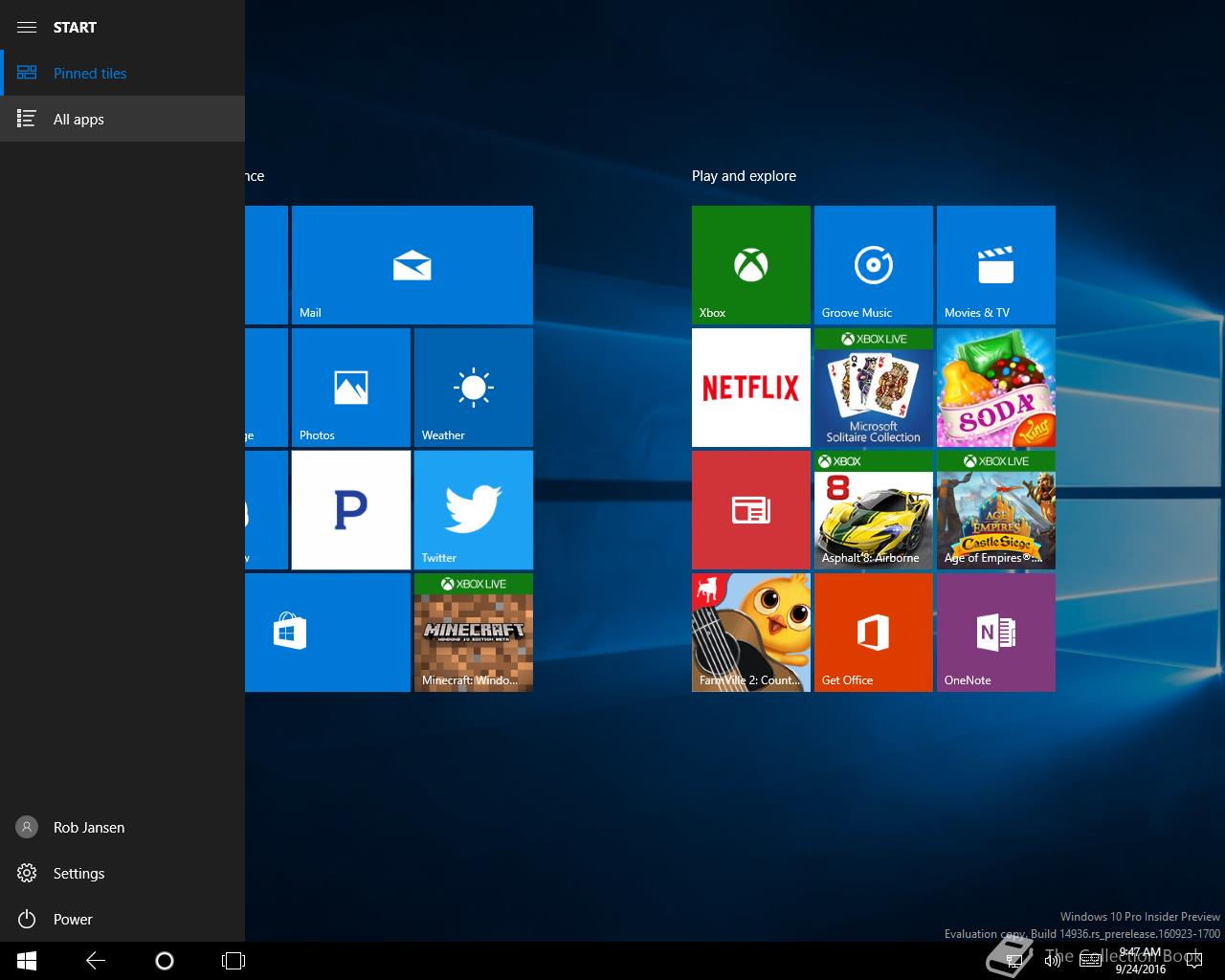Open Task View on the taskbar
This screenshot has width=1225, height=980.
tap(234, 960)
